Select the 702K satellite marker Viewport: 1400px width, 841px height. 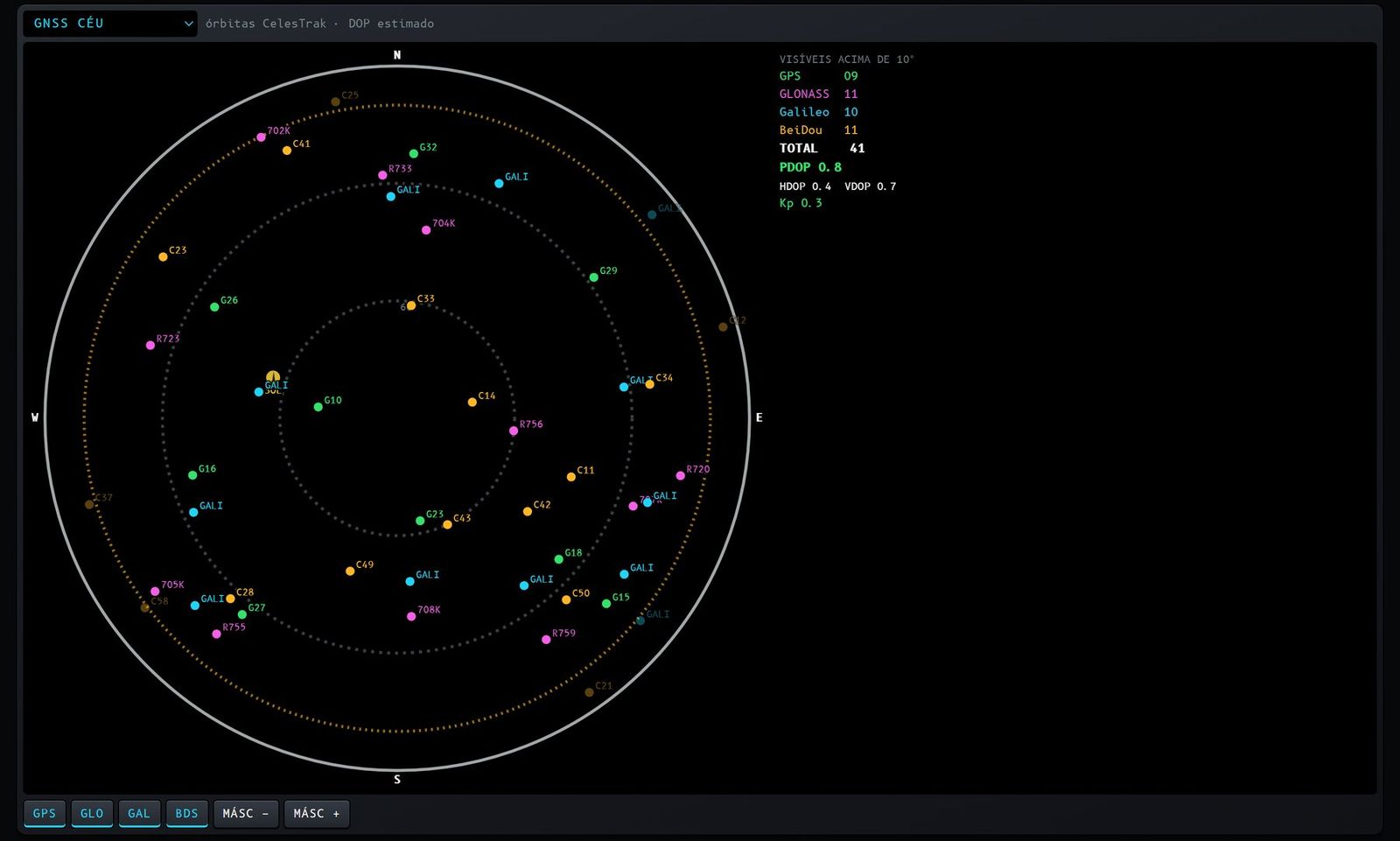(x=261, y=137)
